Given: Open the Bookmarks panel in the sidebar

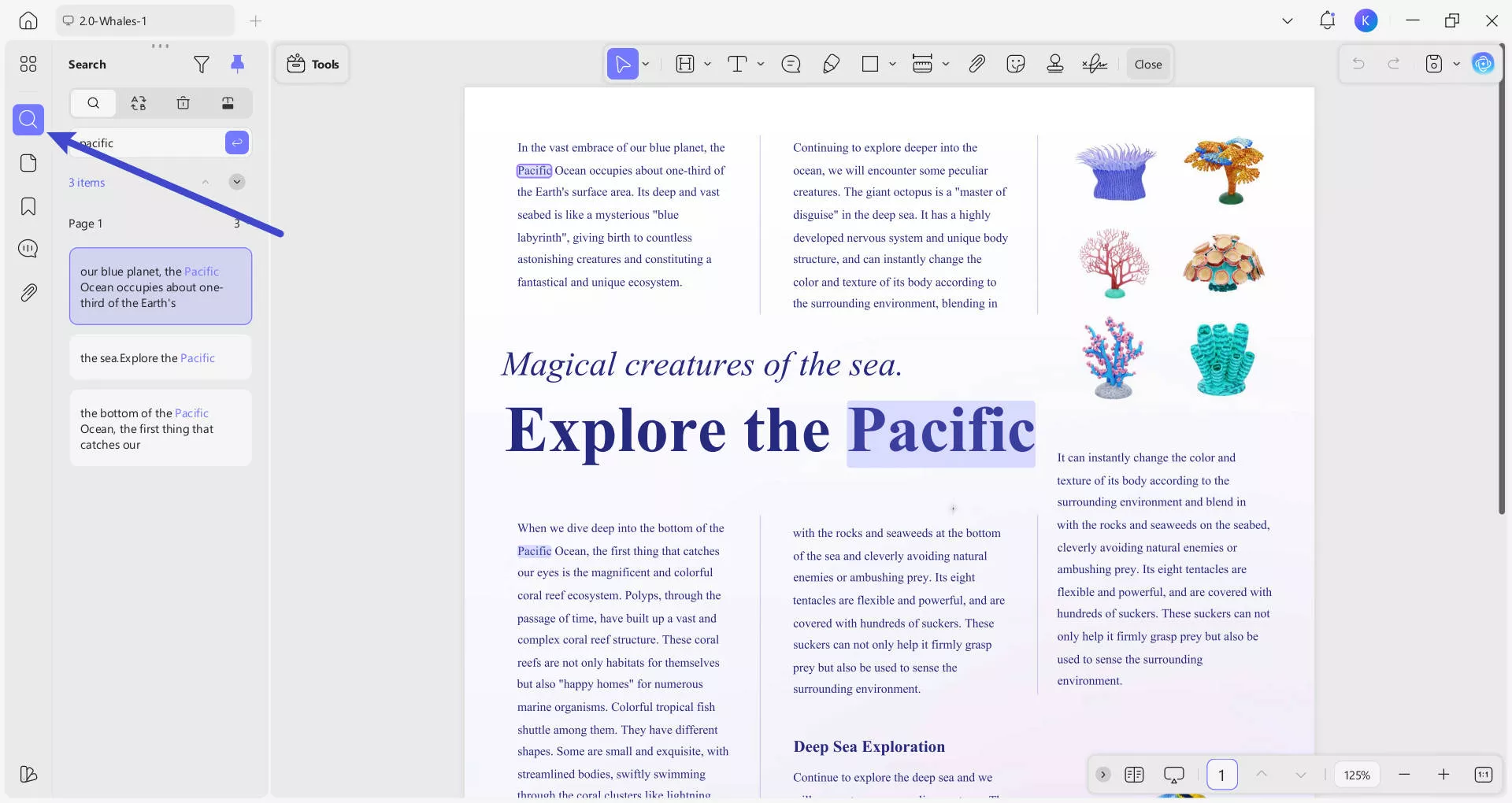Looking at the screenshot, I should [x=28, y=206].
